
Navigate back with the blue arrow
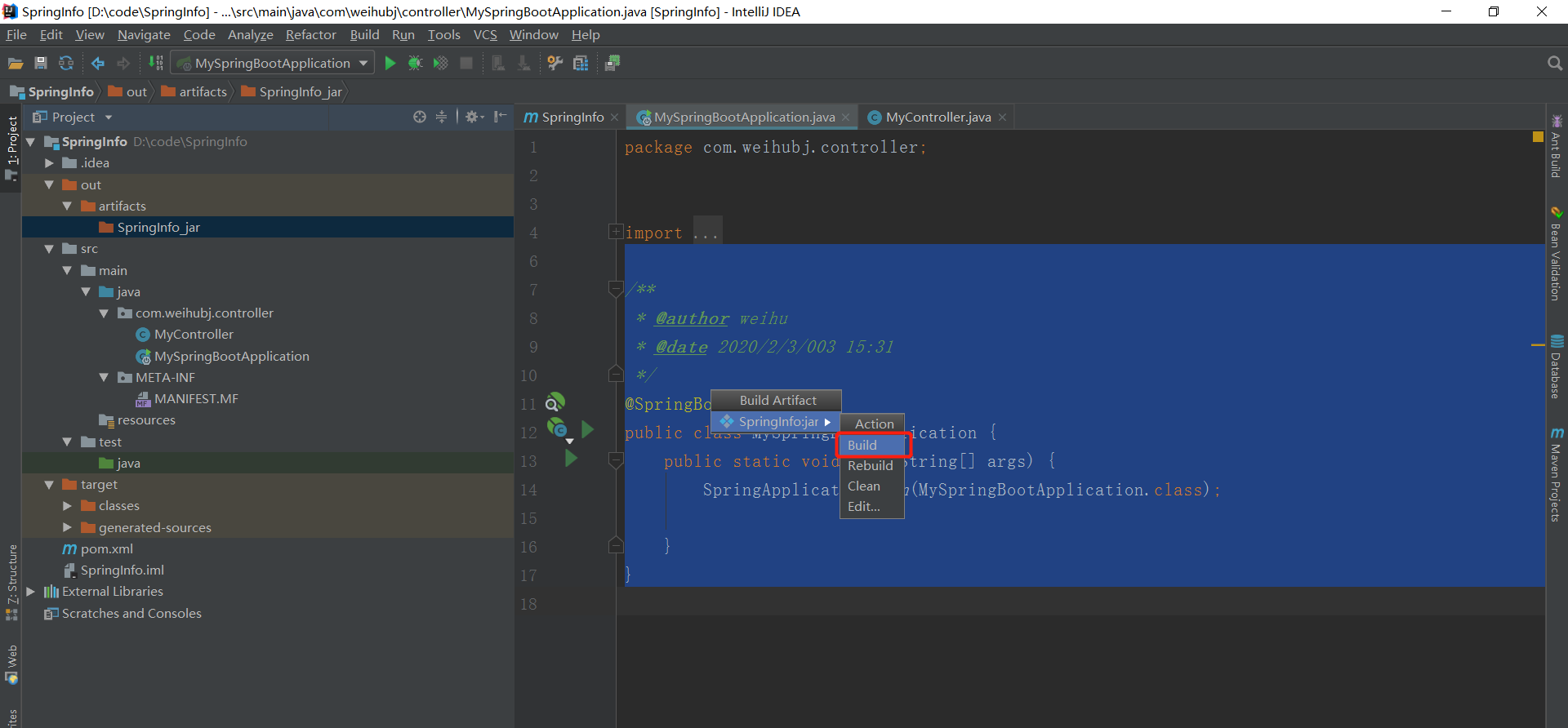coord(98,64)
